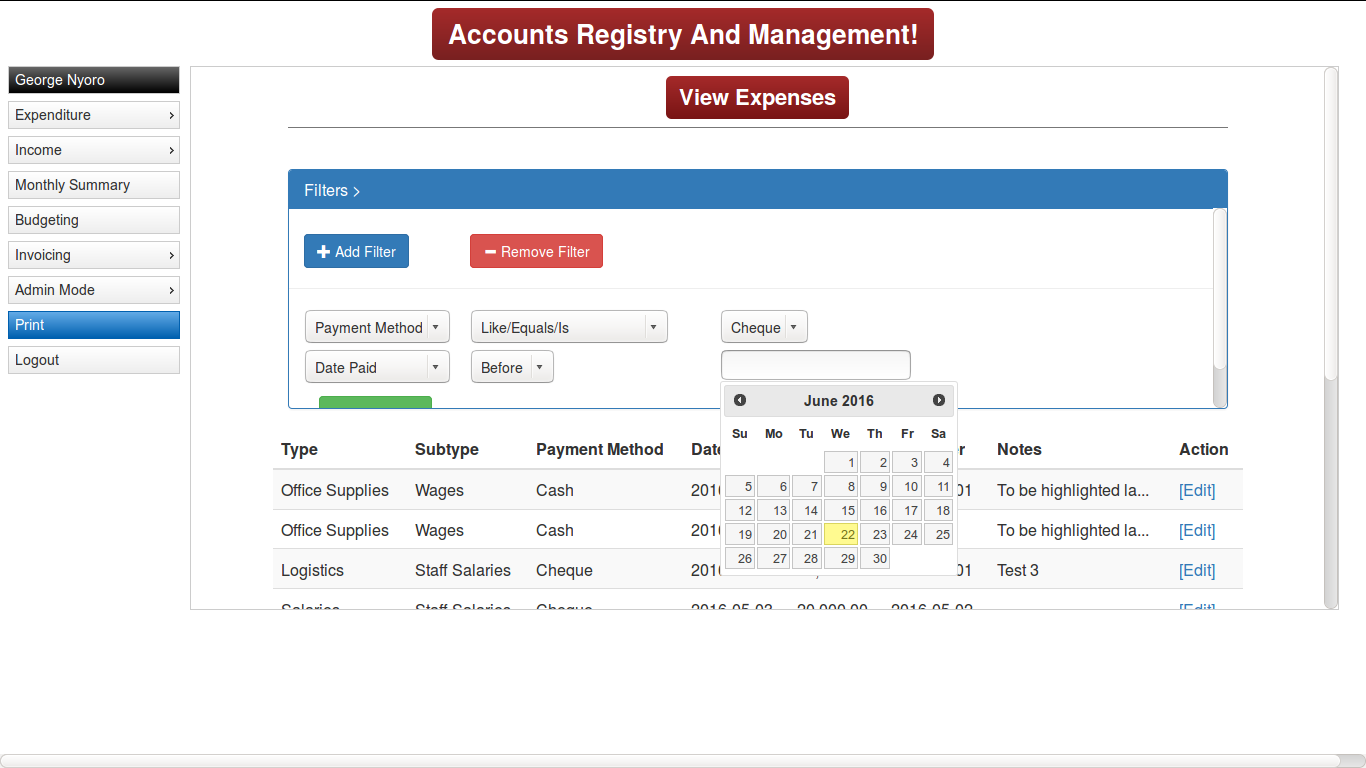Image resolution: width=1366 pixels, height=768 pixels.
Task: Open the Payment Method field dropdown
Action: click(x=377, y=328)
